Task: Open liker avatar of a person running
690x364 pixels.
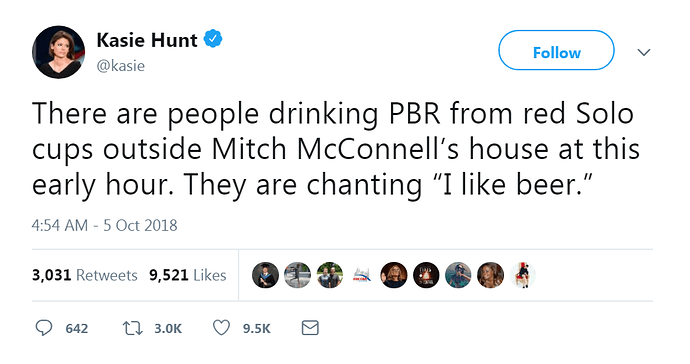Action: click(297, 275)
